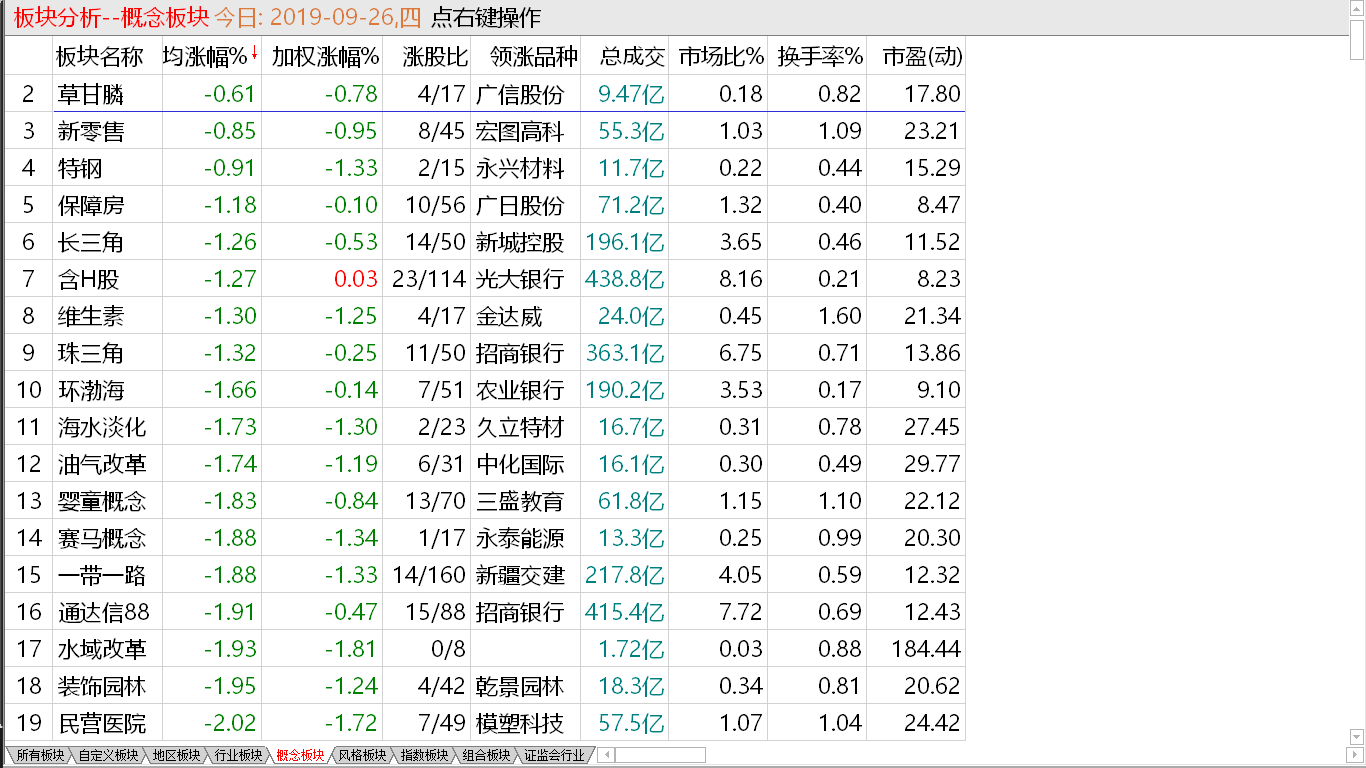The image size is (1366, 768).
Task: Select the 珠三角 sector row
Action: tap(485, 353)
